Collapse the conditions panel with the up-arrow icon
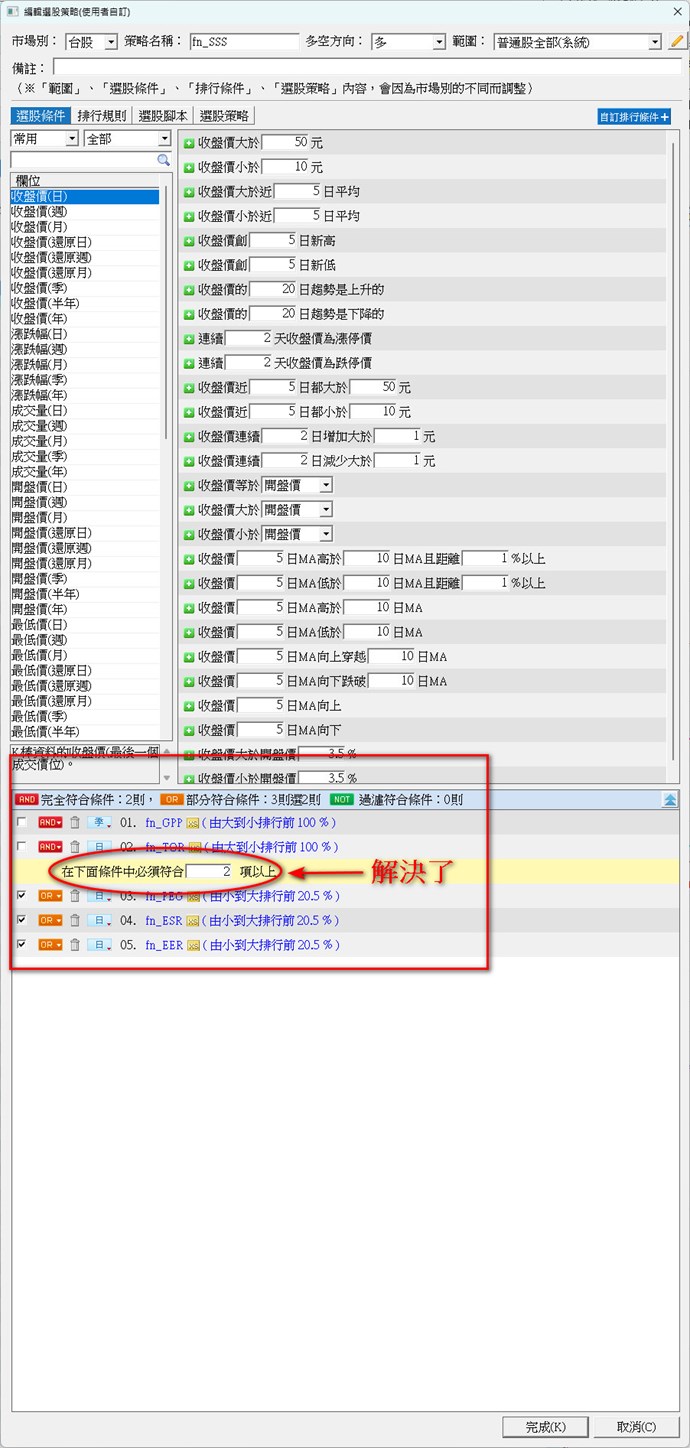The width and height of the screenshot is (690, 1448). click(x=670, y=800)
